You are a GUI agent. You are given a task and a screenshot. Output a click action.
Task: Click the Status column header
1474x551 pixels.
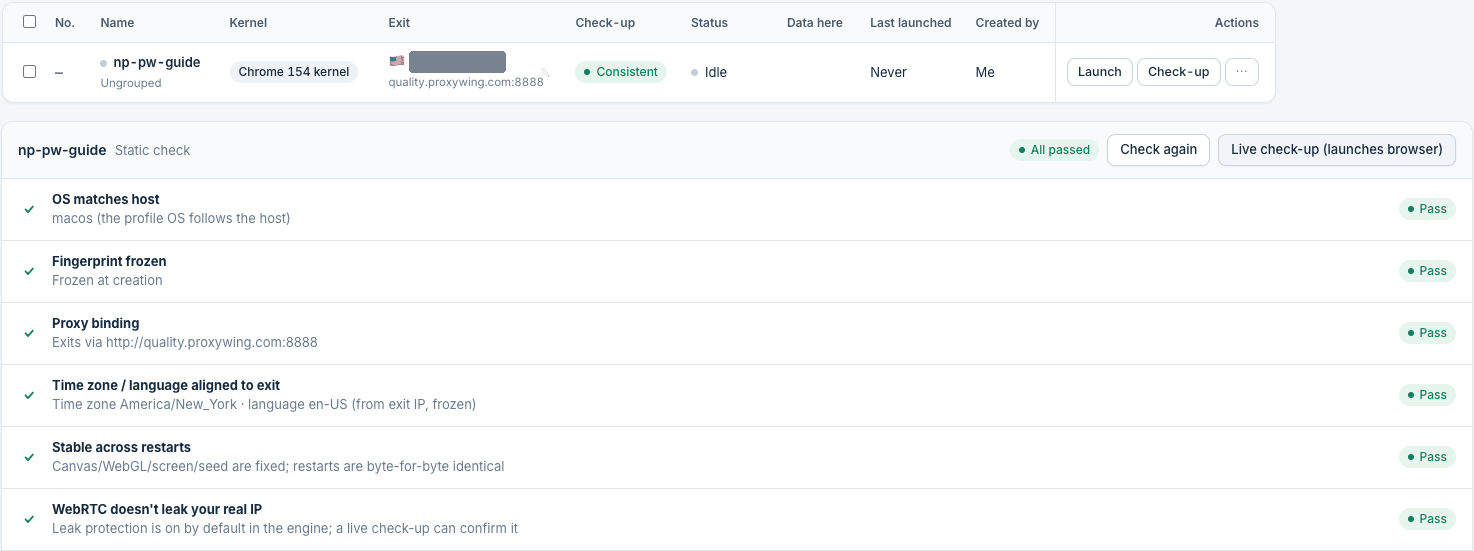(x=709, y=22)
